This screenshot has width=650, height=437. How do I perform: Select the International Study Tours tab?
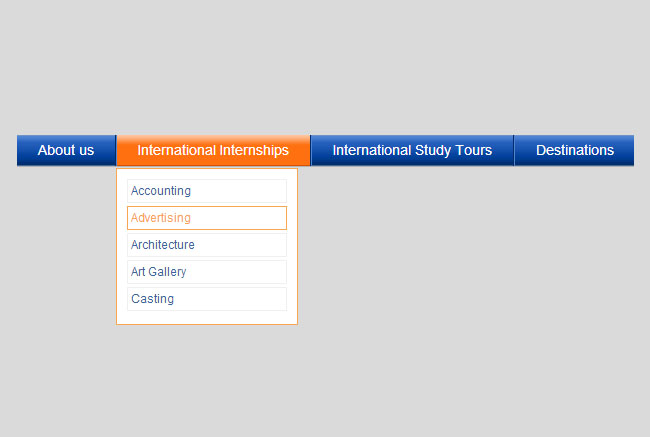tap(412, 150)
